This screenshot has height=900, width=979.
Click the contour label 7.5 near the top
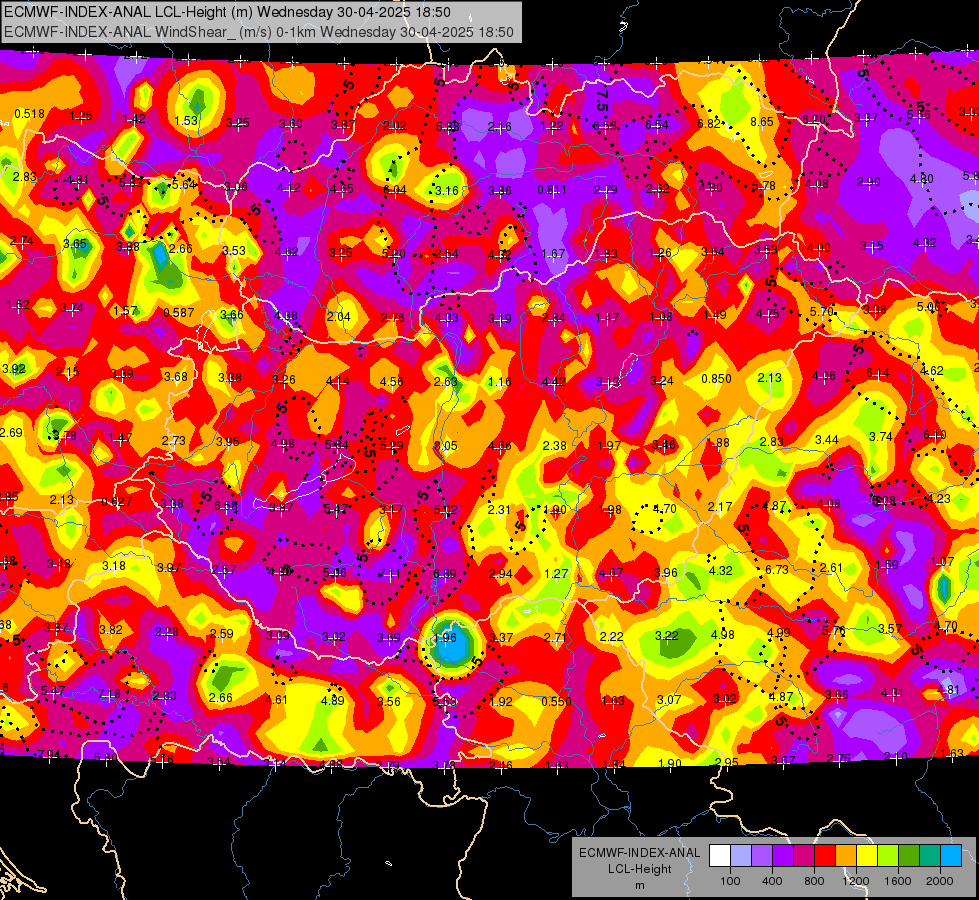tap(602, 99)
